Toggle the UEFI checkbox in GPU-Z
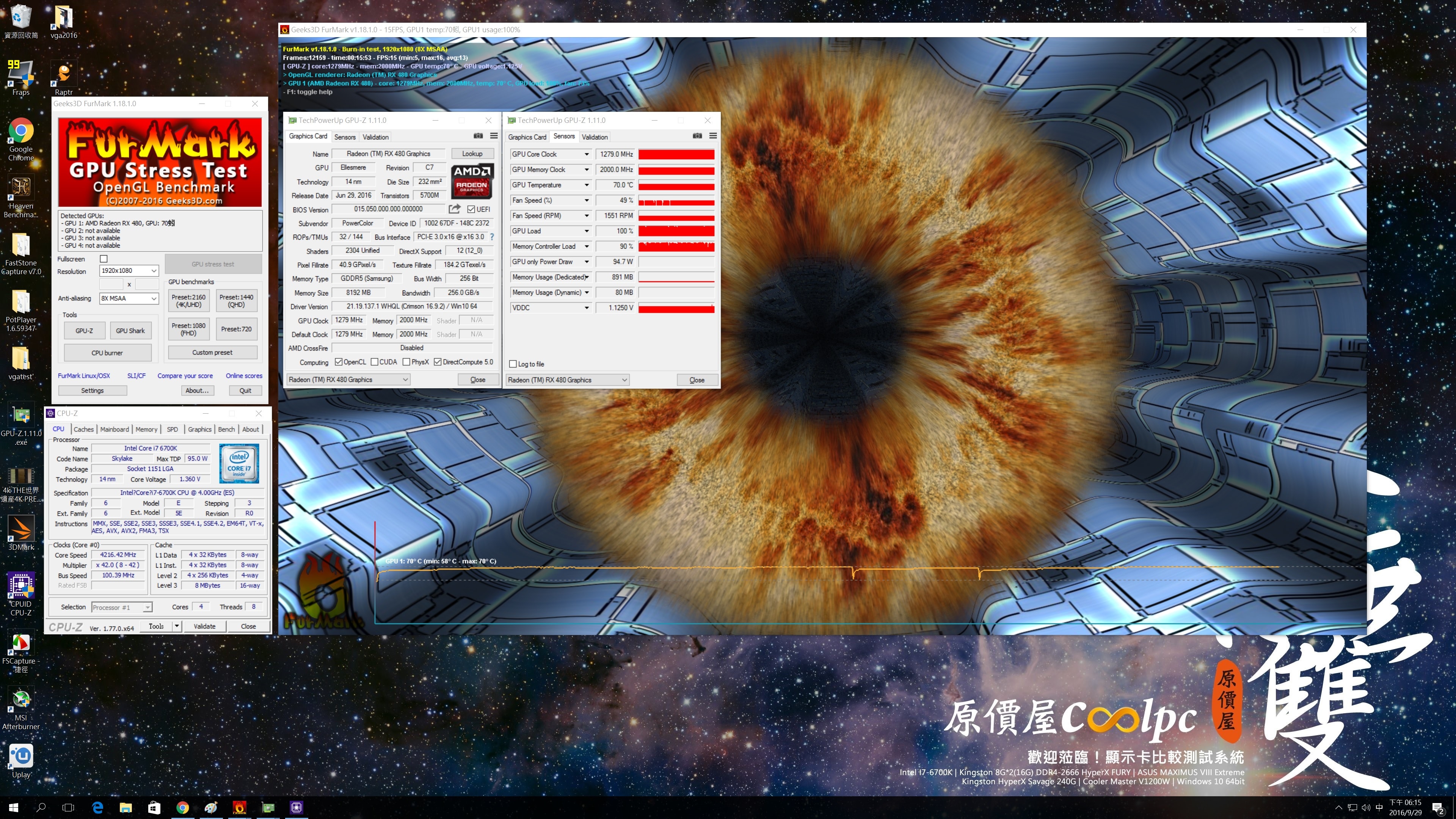1456x819 pixels. click(x=471, y=209)
